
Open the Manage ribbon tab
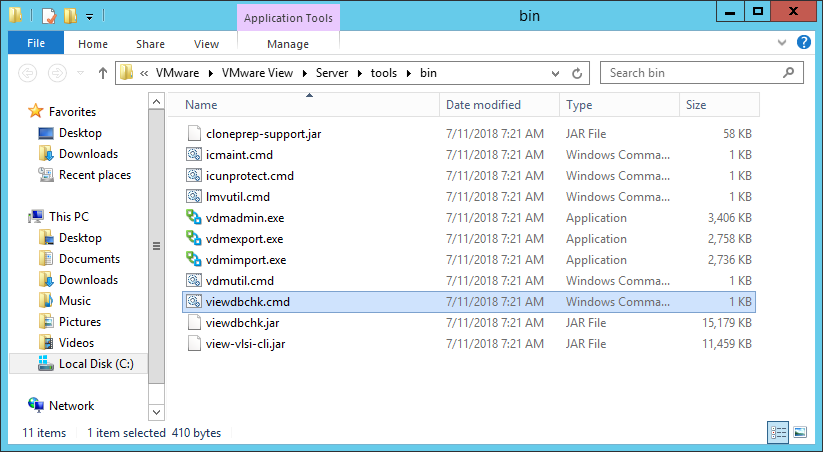288,44
